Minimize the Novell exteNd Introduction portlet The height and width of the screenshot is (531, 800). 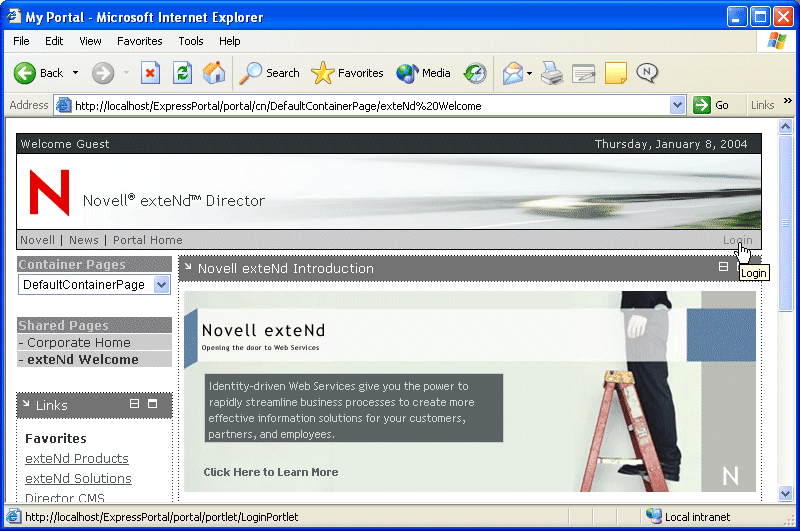(723, 266)
